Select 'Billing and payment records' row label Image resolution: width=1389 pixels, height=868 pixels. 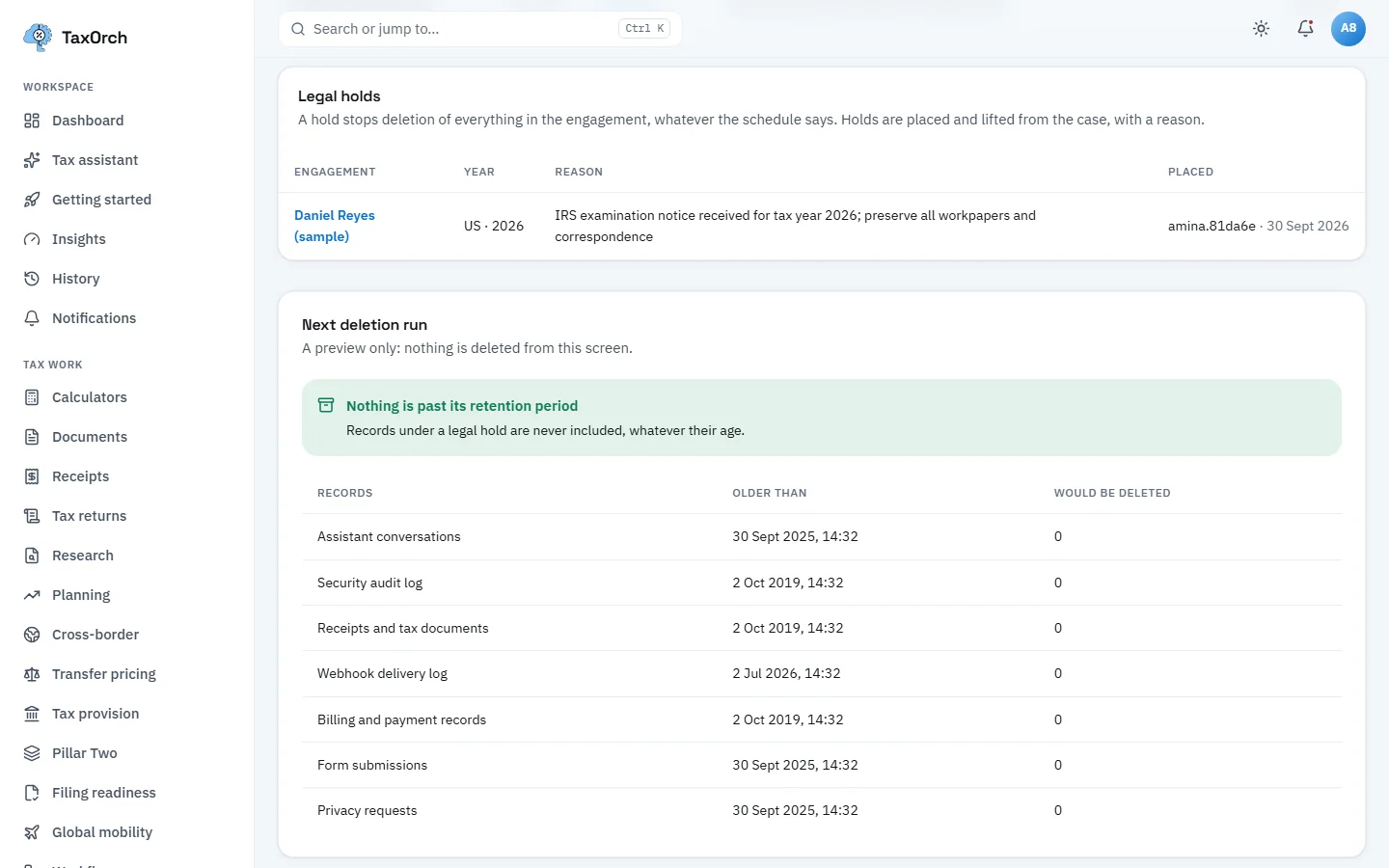pyautogui.click(x=401, y=719)
